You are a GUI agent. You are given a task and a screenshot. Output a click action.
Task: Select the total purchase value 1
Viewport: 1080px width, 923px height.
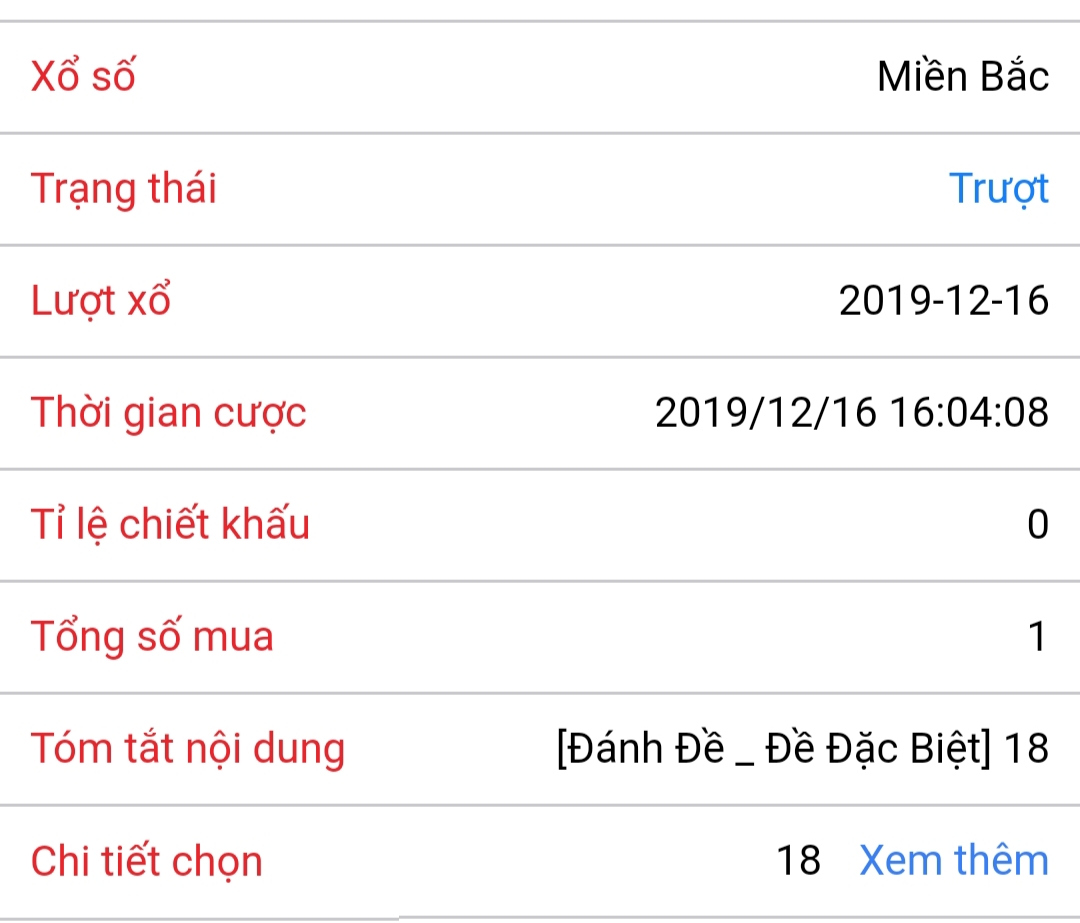point(1038,636)
